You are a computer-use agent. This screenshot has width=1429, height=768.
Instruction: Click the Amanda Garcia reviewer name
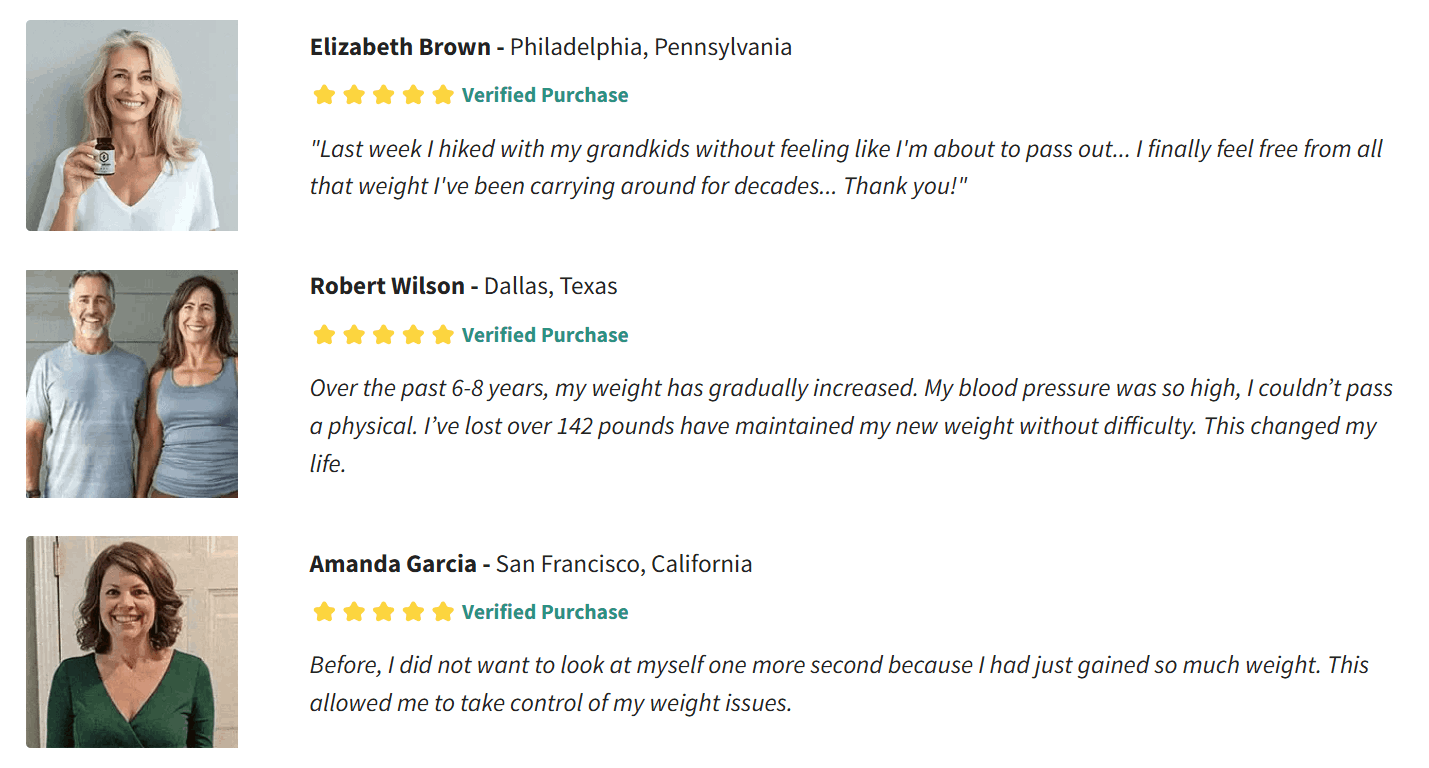393,564
